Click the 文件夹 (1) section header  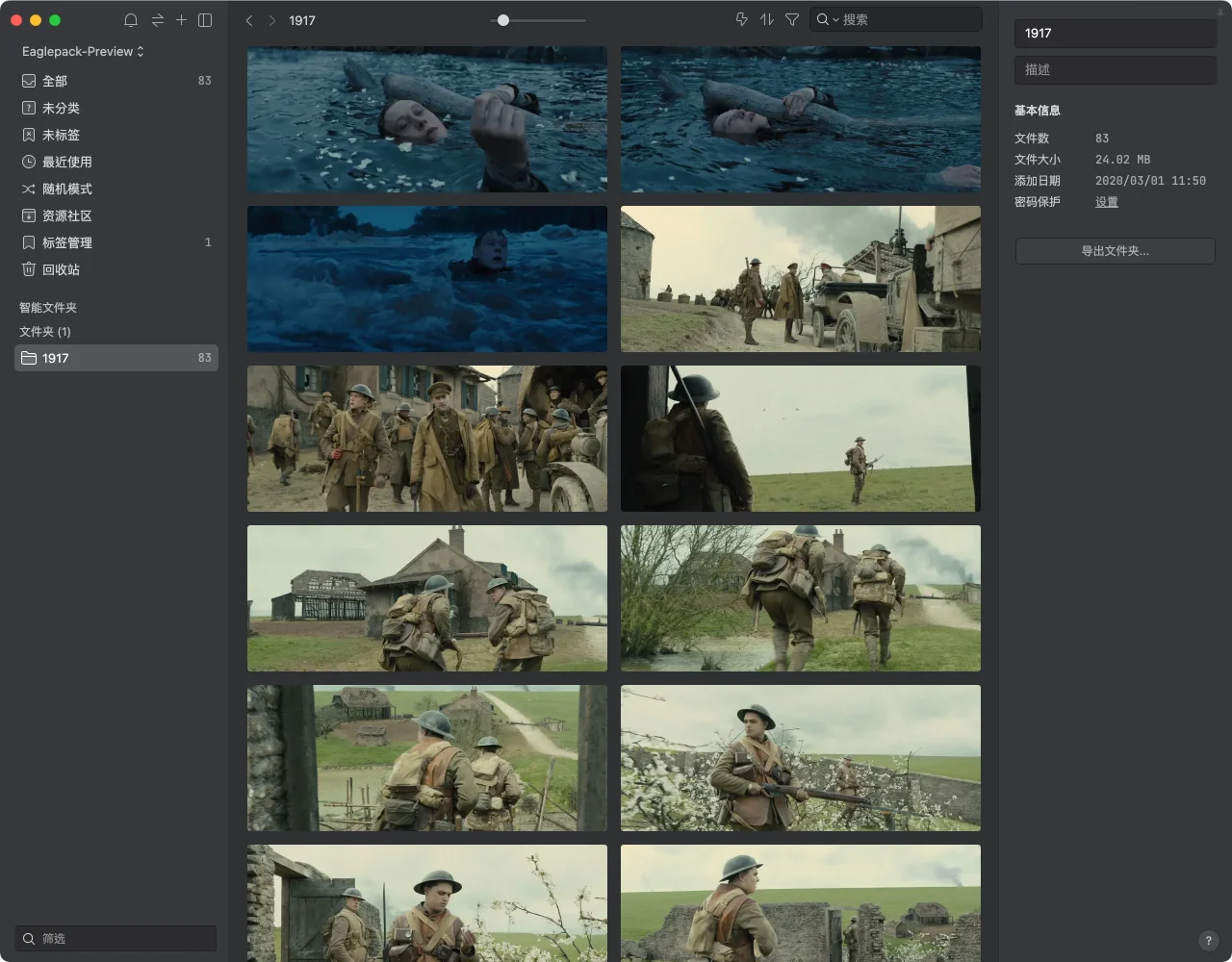[45, 332]
